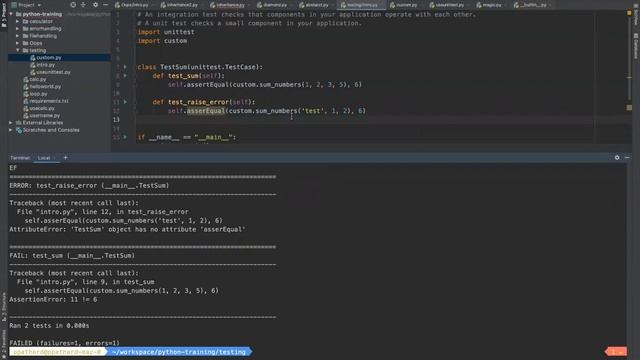Run the __main__ block gutter arrow
The image size is (640, 360).
tap(125, 137)
